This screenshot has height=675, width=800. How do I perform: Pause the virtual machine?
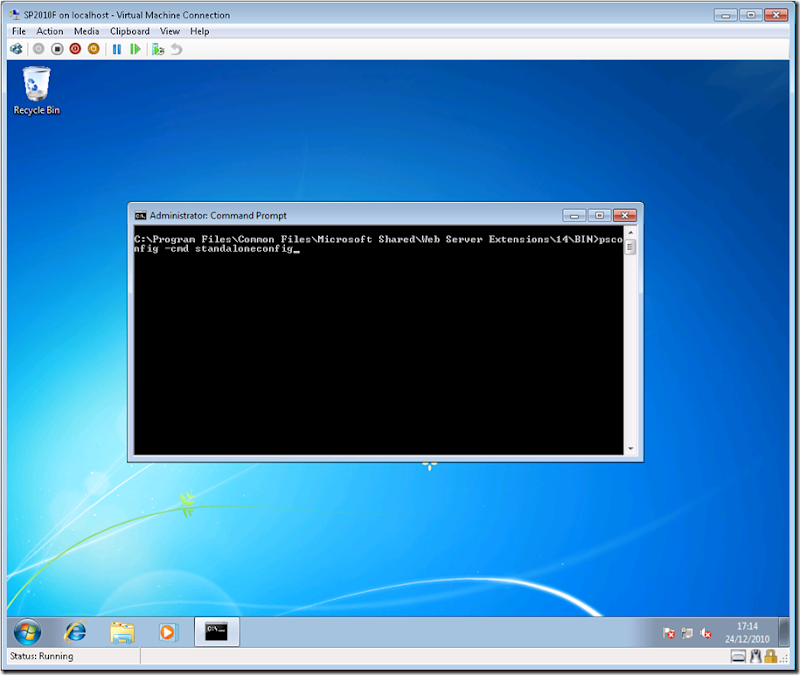pyautogui.click(x=115, y=49)
